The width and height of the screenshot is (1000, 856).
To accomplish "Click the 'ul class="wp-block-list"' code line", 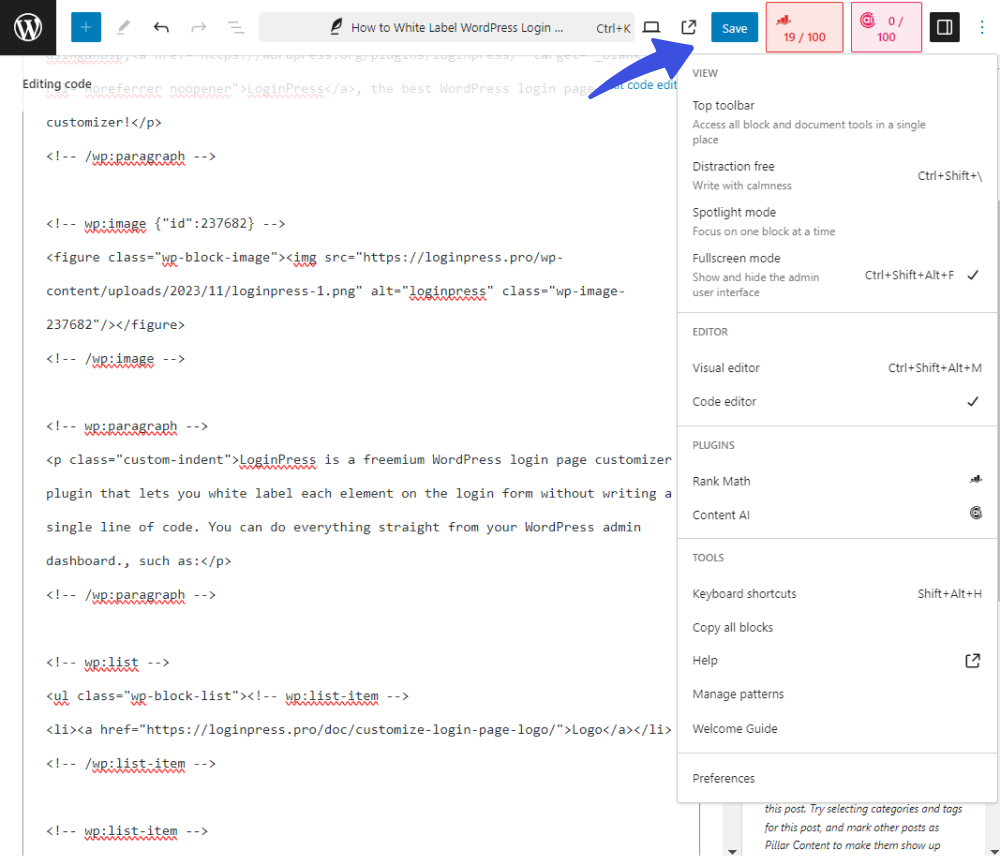I will click(227, 696).
